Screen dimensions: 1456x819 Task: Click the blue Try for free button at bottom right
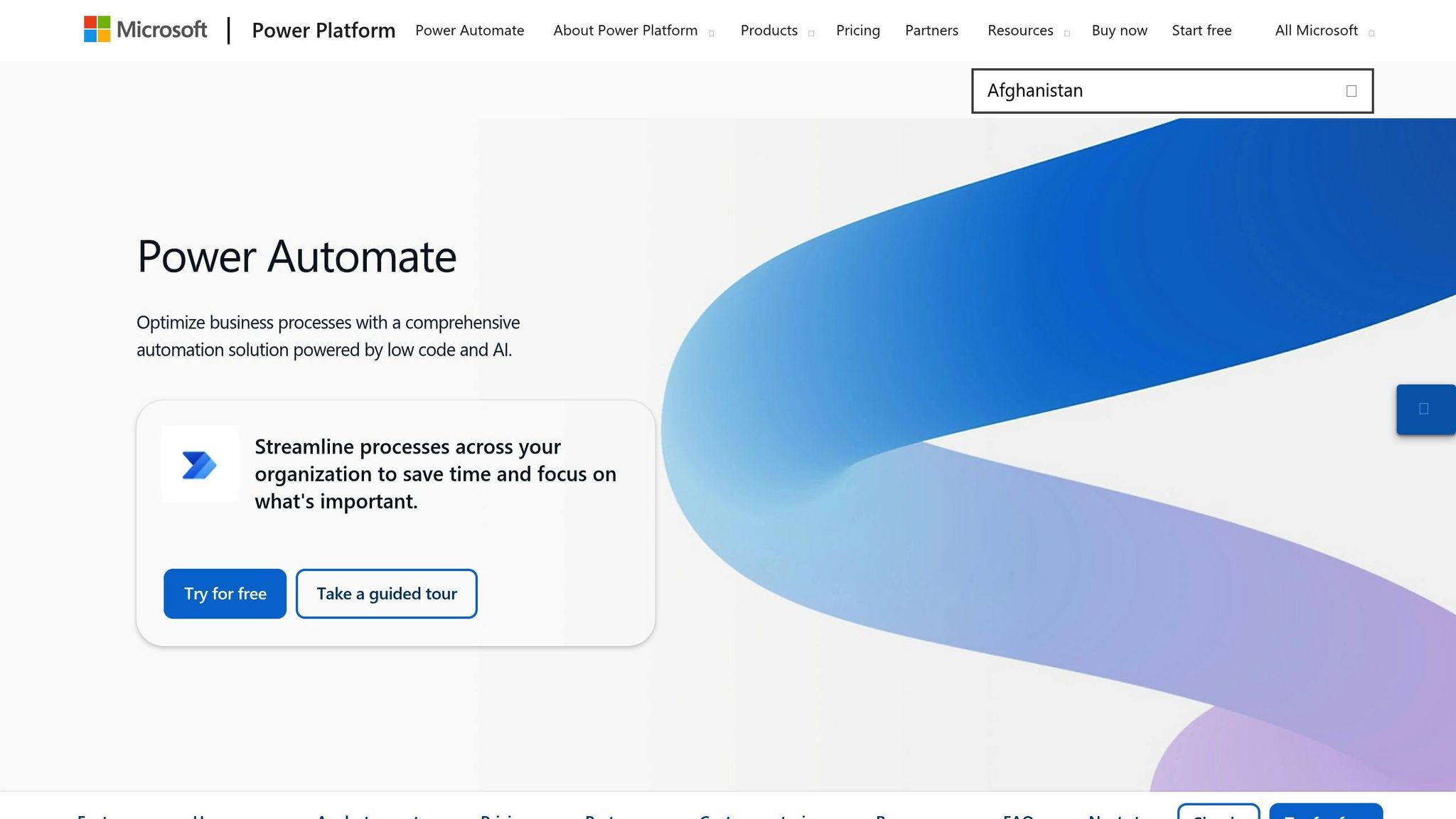[x=1326, y=815]
